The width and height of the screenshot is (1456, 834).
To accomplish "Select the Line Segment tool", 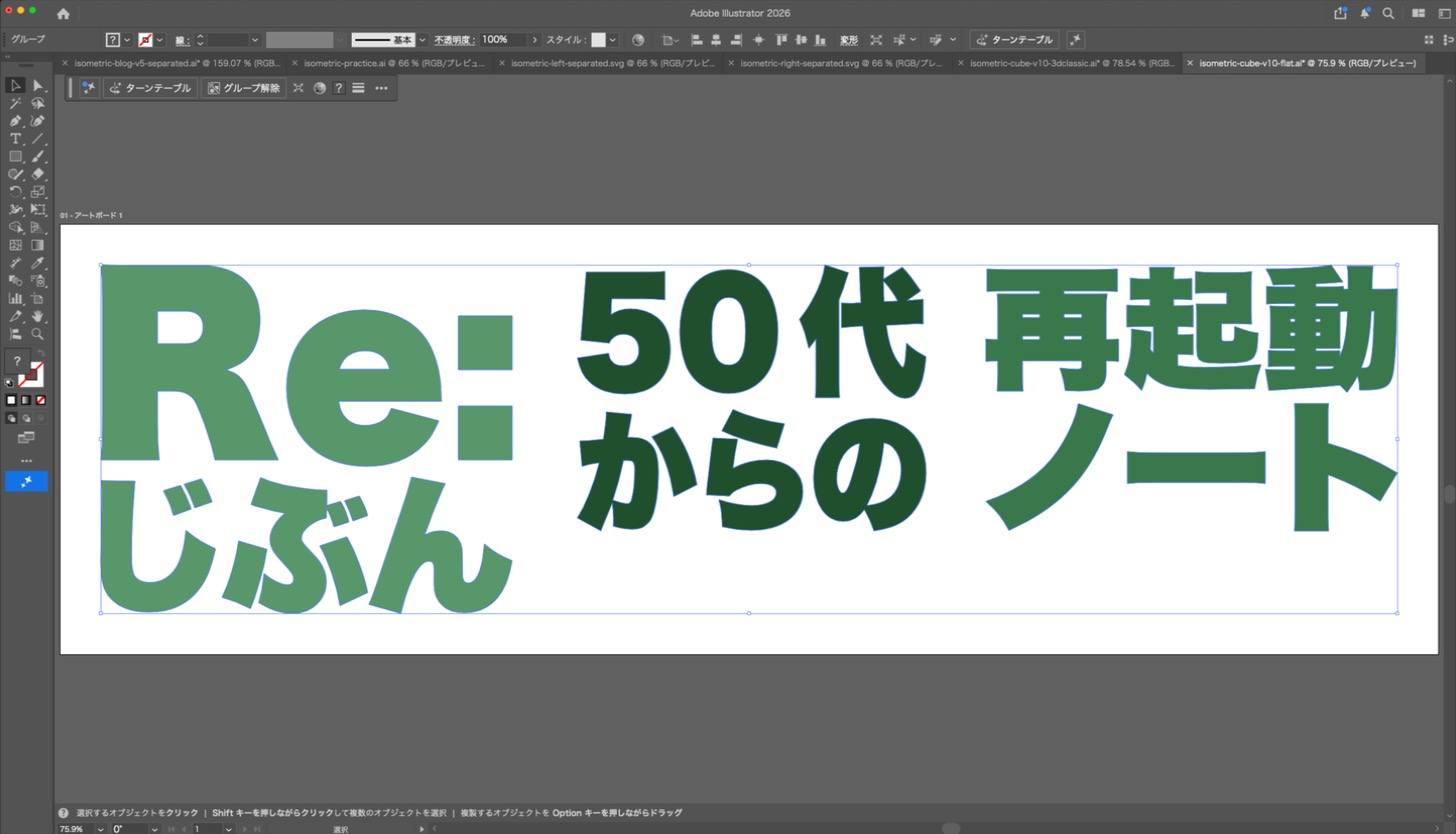I will [x=38, y=139].
